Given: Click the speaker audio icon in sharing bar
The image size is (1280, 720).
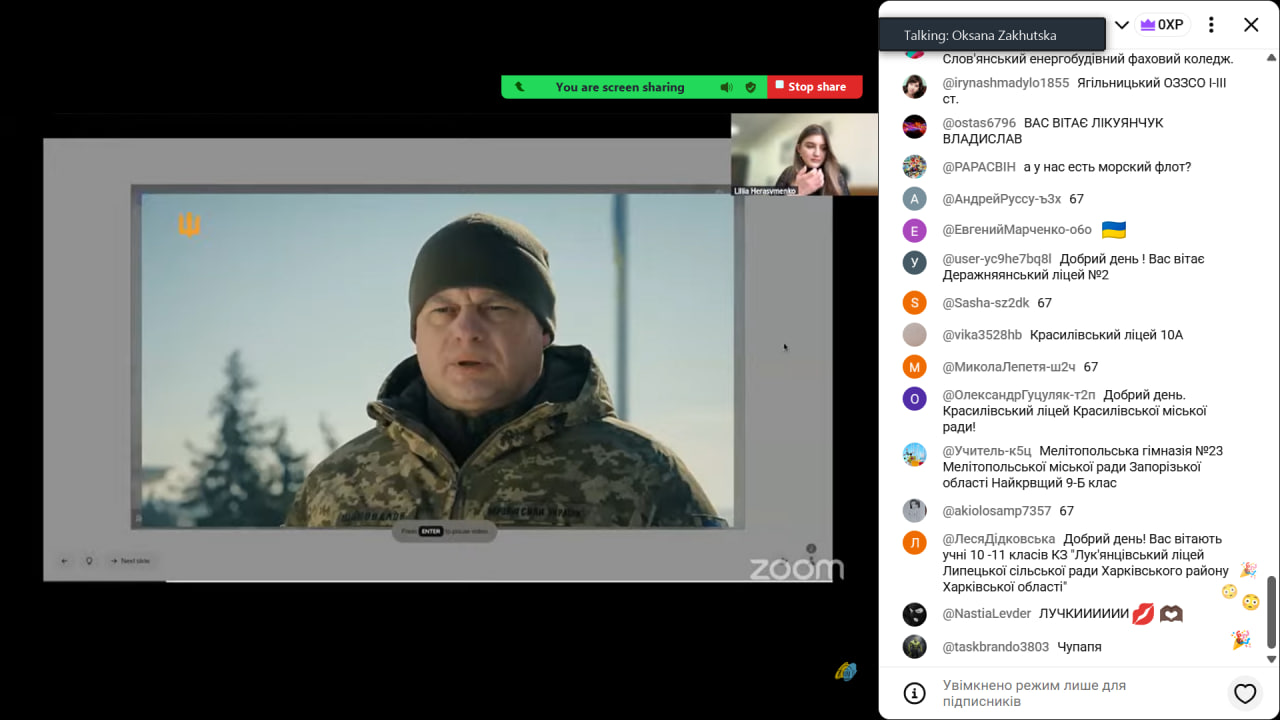Looking at the screenshot, I should coord(727,87).
